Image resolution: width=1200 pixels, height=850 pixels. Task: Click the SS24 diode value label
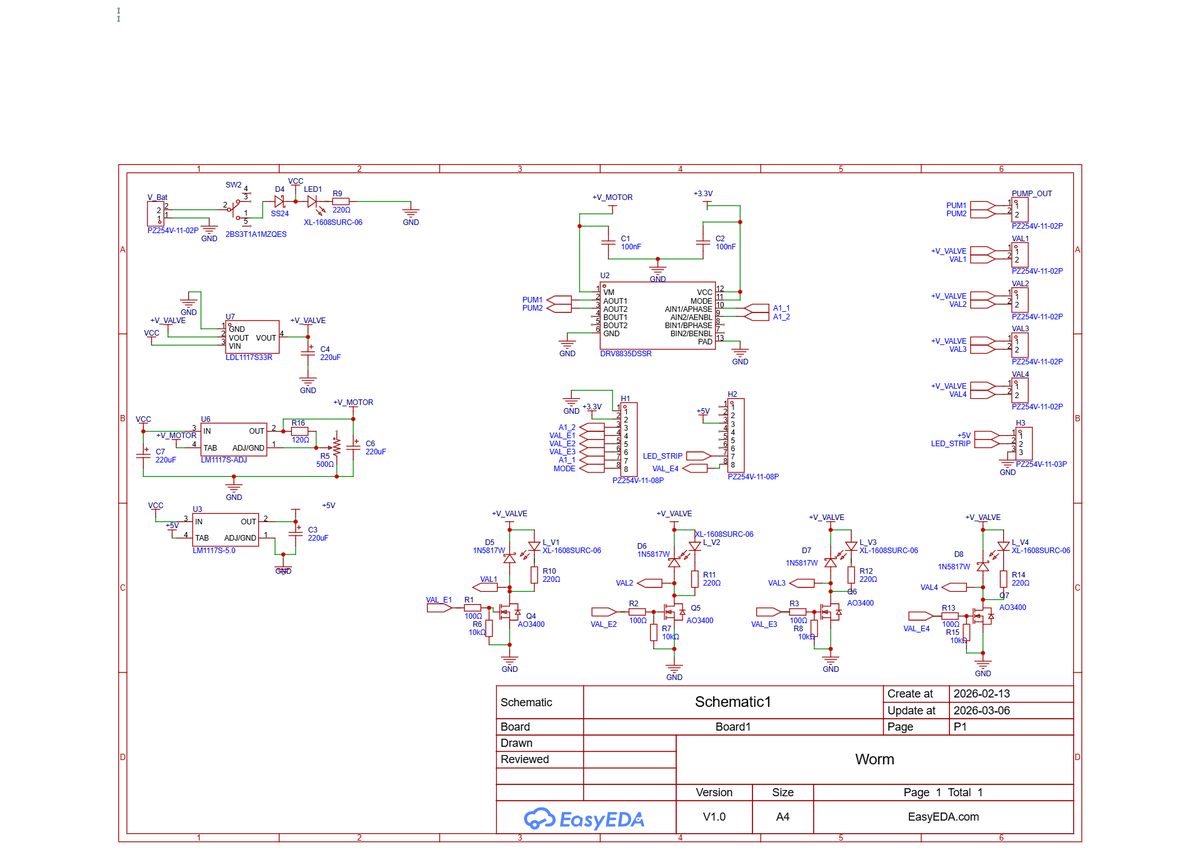pos(280,213)
